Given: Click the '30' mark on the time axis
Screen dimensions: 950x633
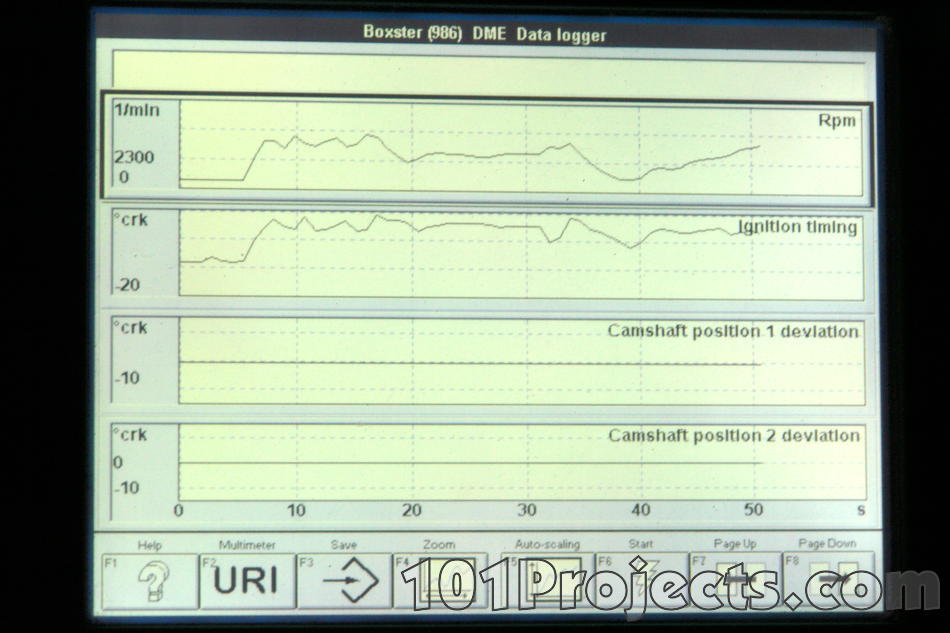Looking at the screenshot, I should coord(527,511).
